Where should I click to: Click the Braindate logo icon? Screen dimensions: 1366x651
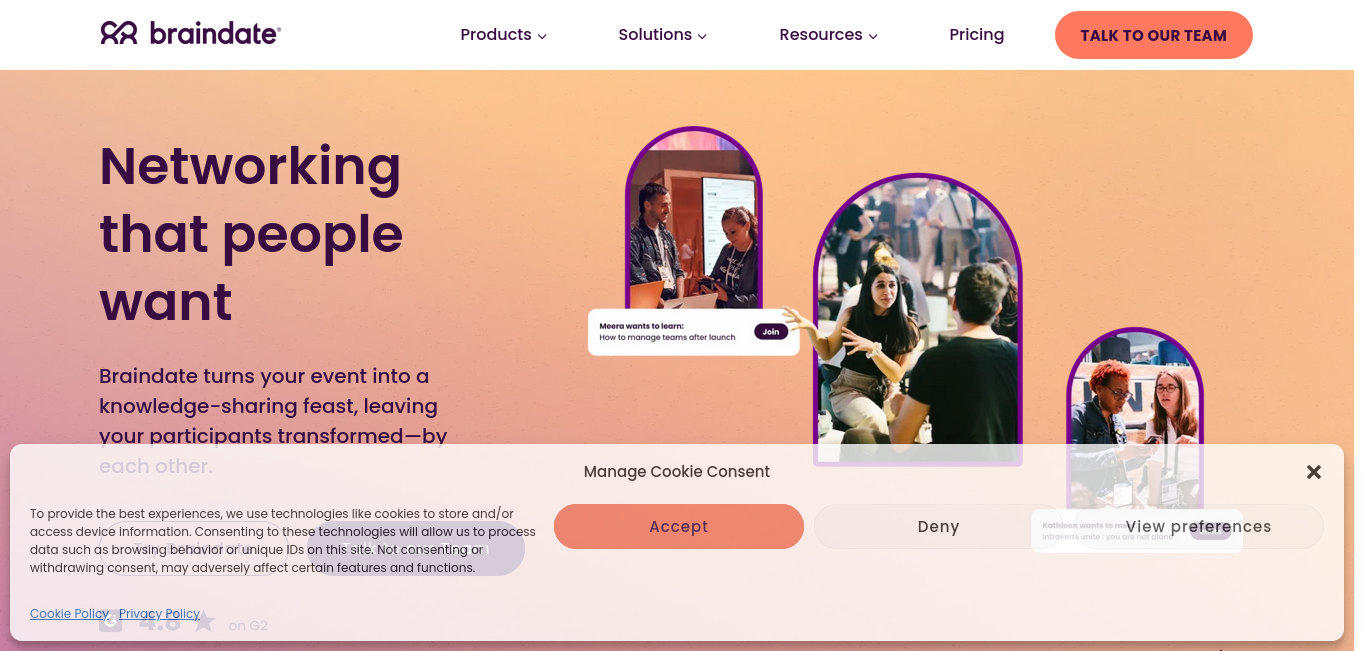tap(119, 34)
